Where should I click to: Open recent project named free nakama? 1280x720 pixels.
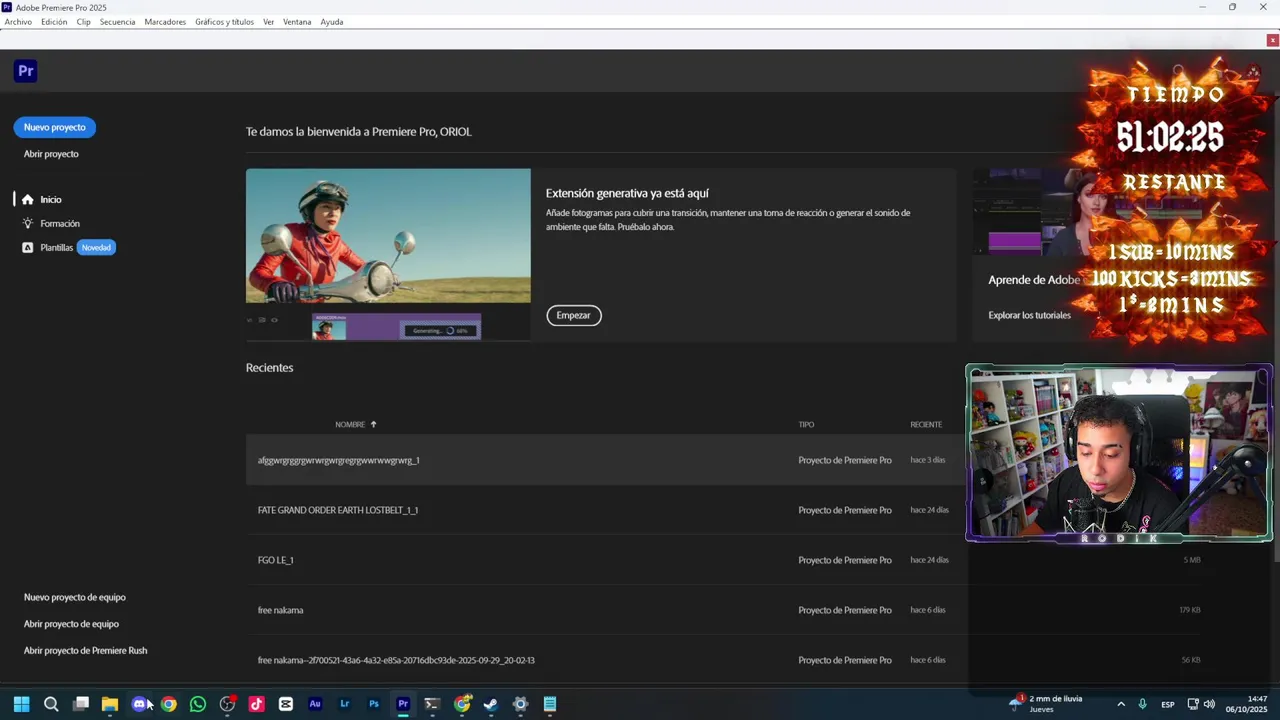[605, 610]
